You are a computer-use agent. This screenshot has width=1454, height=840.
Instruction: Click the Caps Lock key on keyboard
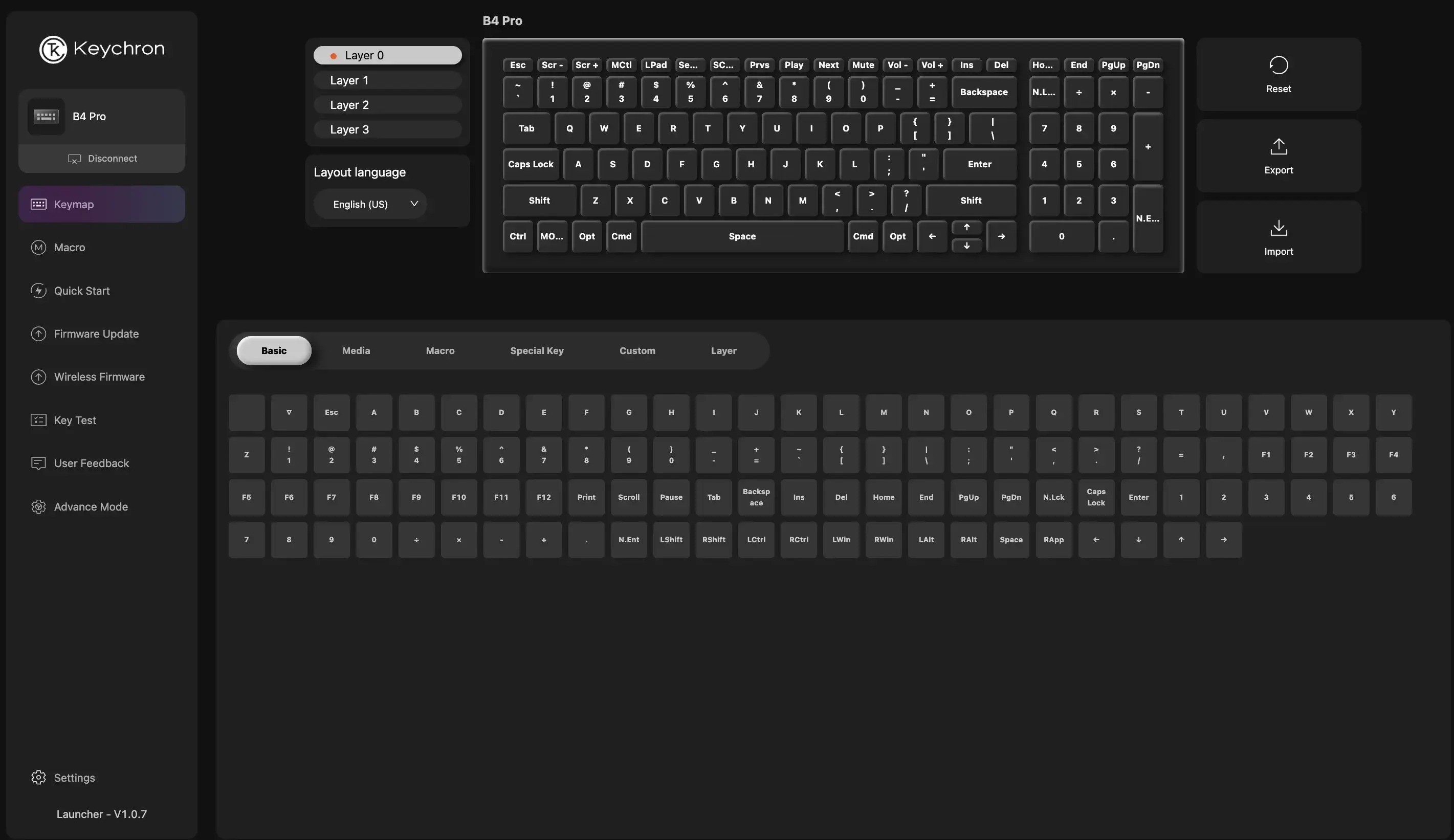click(x=530, y=164)
